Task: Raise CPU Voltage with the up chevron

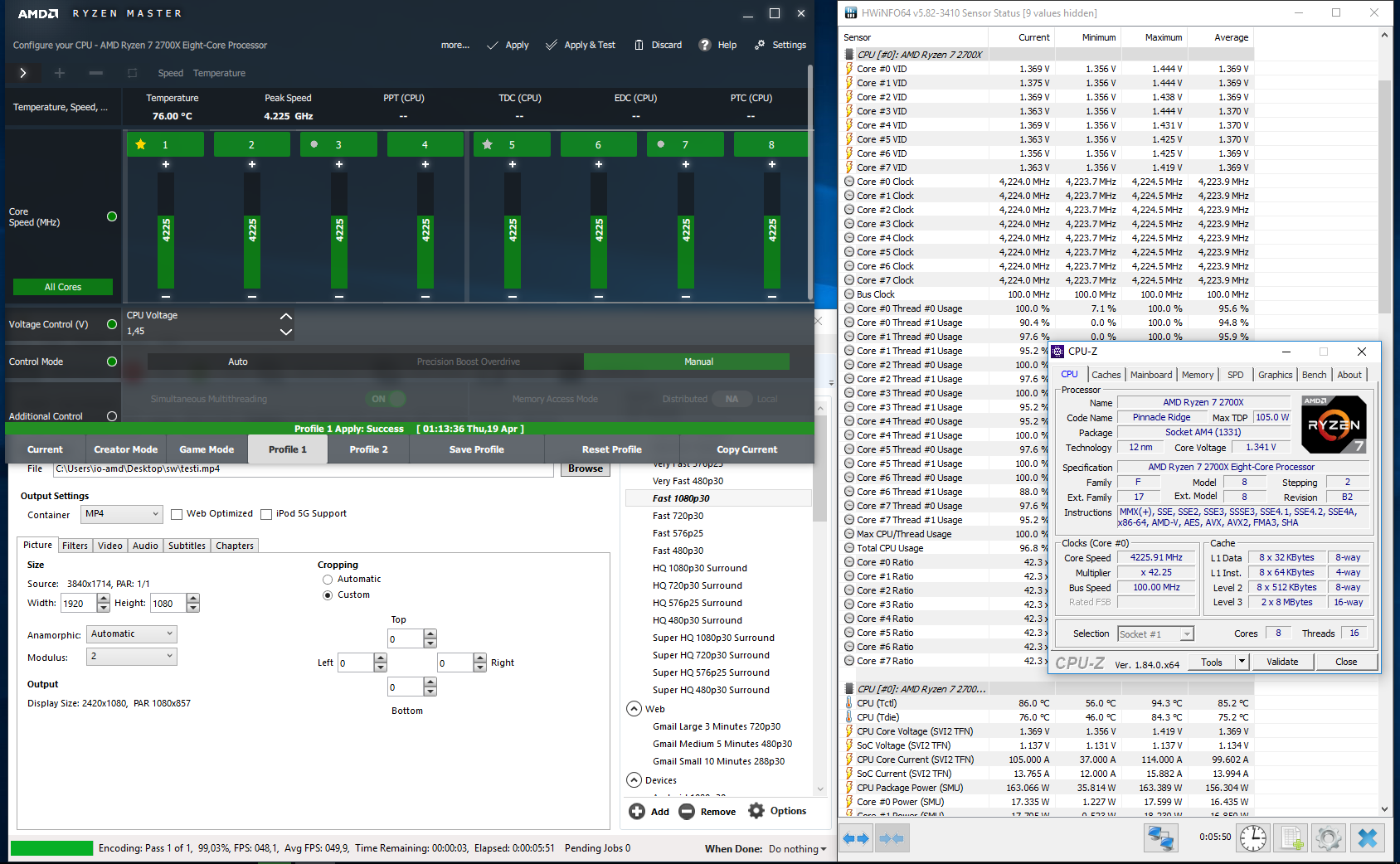Action: (x=286, y=316)
